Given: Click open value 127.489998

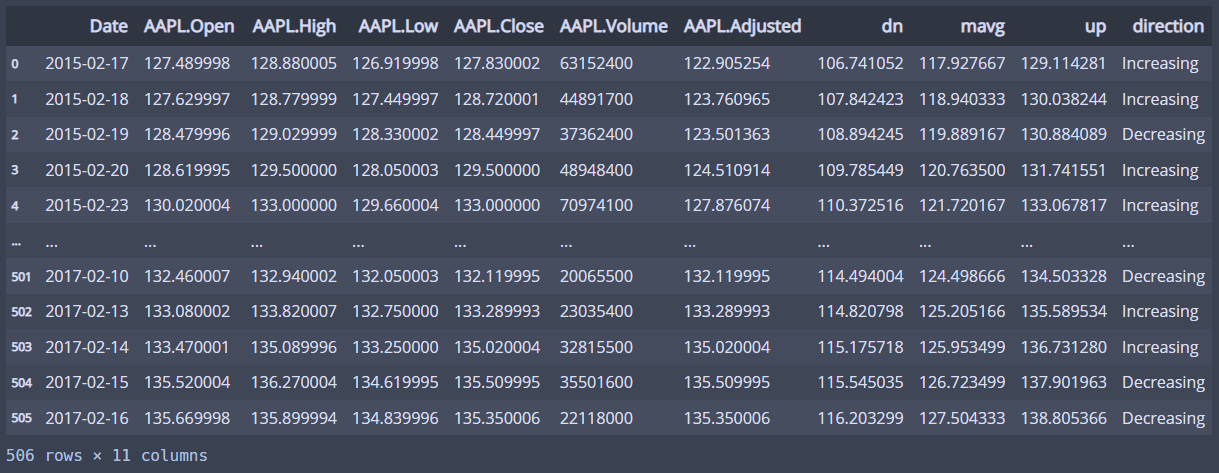Looking at the screenshot, I should pos(187,63).
